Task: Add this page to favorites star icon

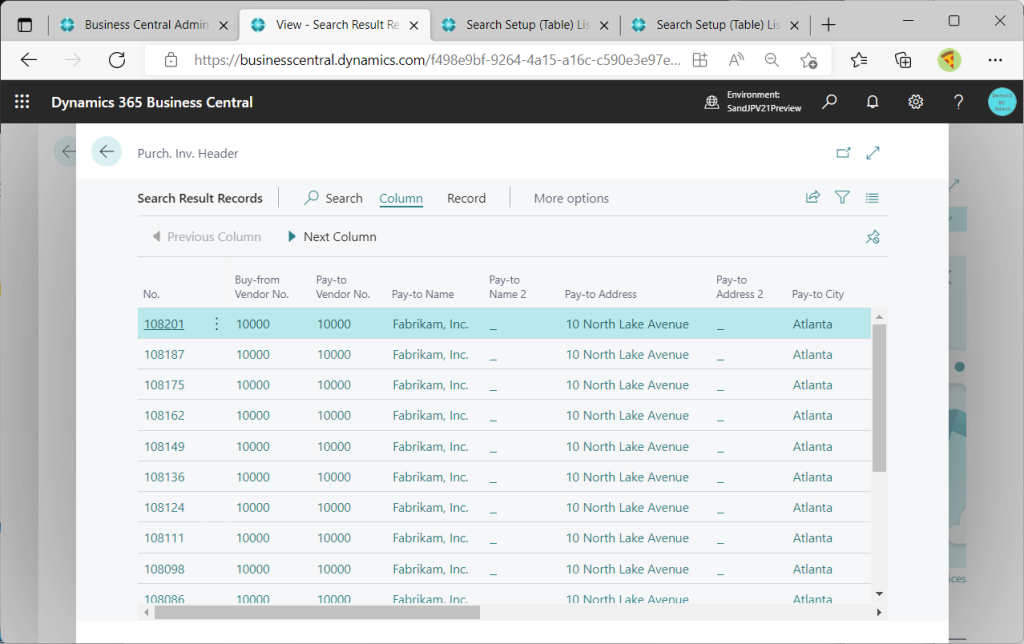Action: 808,60
